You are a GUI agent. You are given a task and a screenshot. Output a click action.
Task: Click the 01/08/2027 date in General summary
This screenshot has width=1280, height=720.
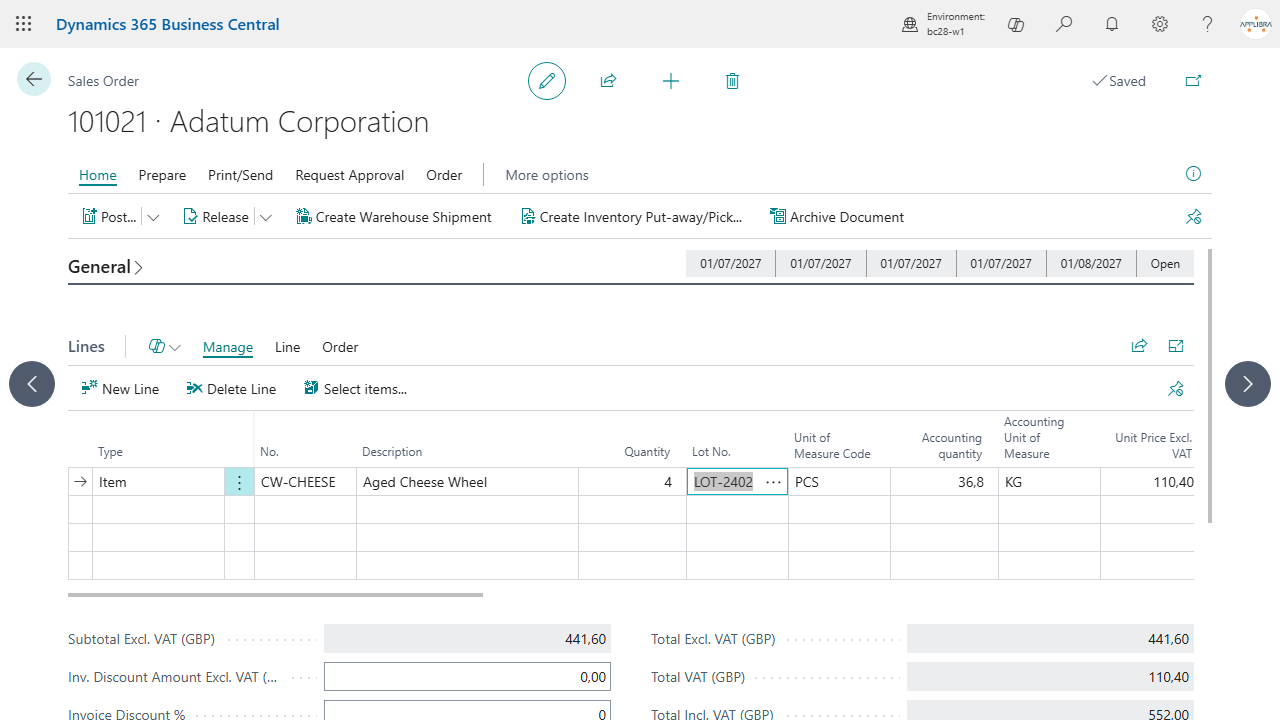tap(1091, 264)
